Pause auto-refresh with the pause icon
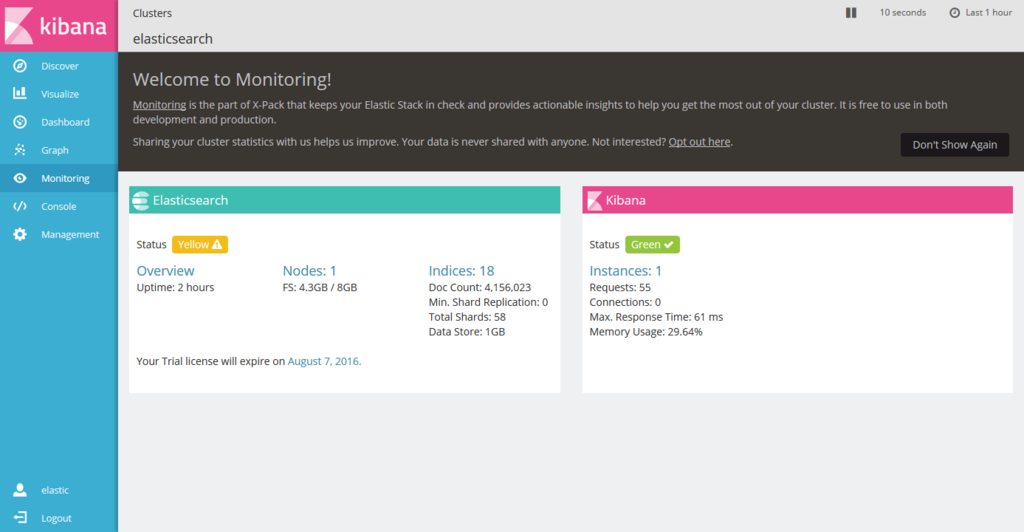Screen dimensions: 1024x532 (851, 12)
